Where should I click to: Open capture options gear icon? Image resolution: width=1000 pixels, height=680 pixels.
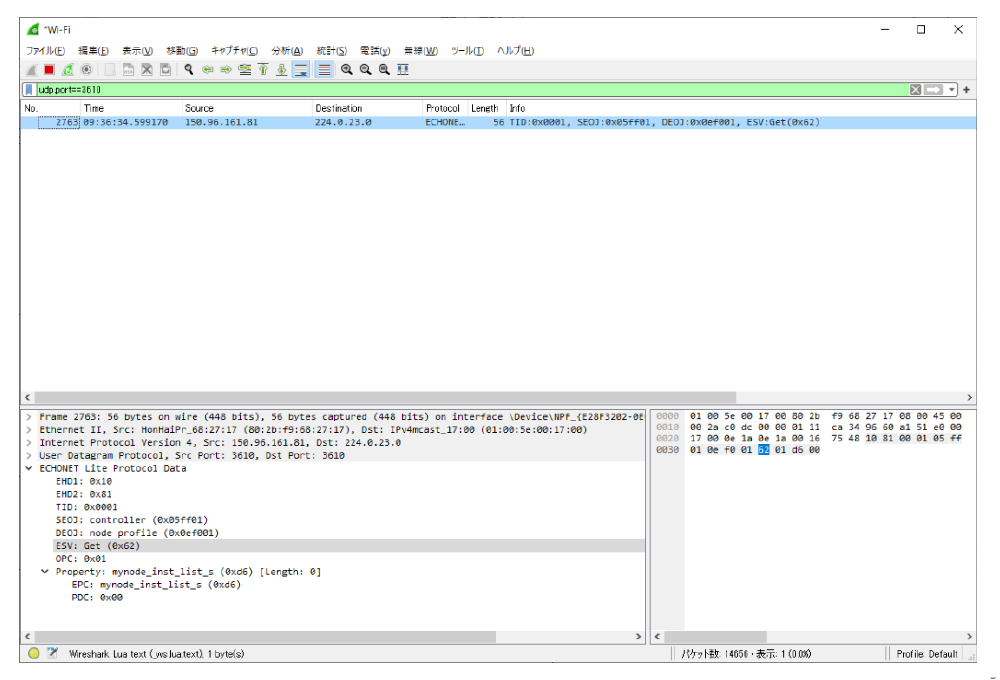(x=87, y=70)
